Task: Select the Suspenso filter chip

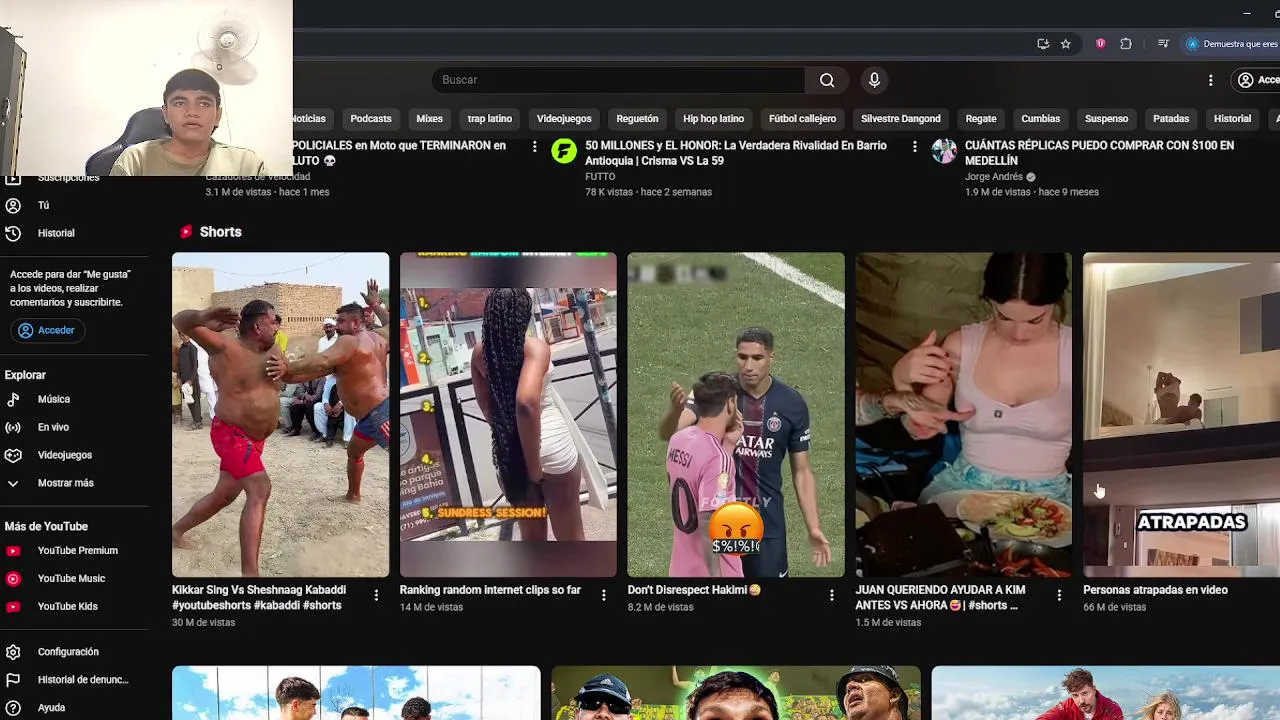Action: coord(1107,118)
